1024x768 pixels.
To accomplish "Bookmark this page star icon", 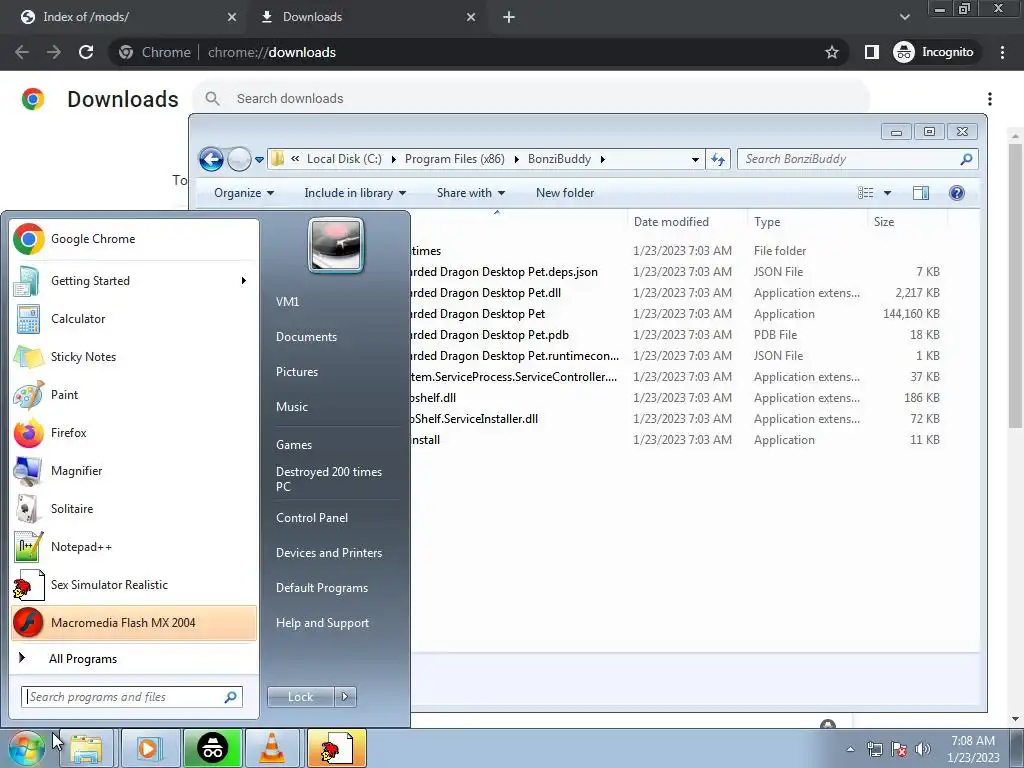I will 831,52.
